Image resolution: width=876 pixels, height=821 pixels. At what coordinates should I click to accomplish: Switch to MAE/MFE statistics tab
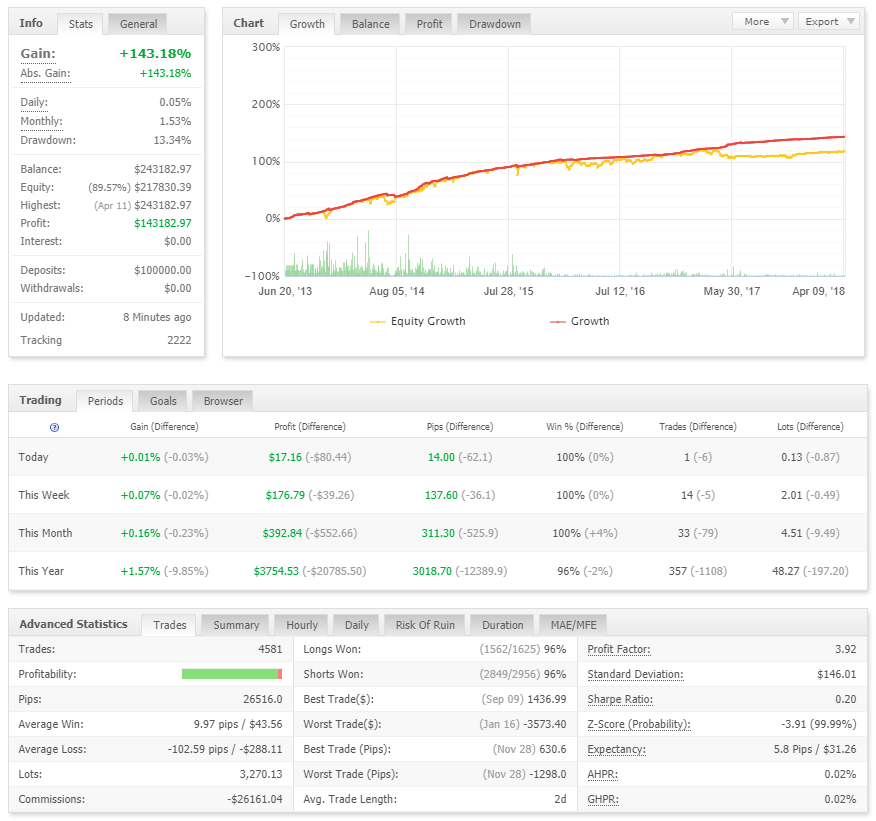pyautogui.click(x=573, y=625)
